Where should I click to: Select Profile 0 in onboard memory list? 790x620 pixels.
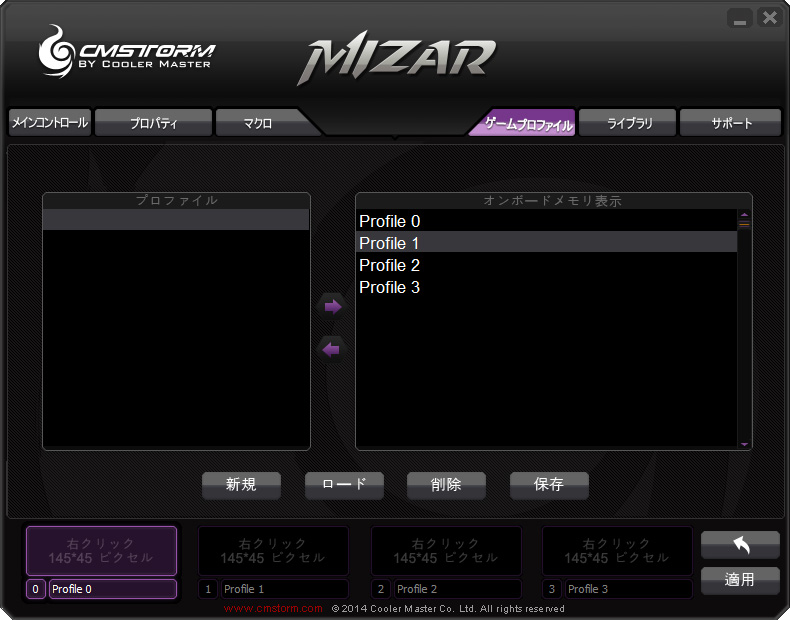[x=546, y=221]
